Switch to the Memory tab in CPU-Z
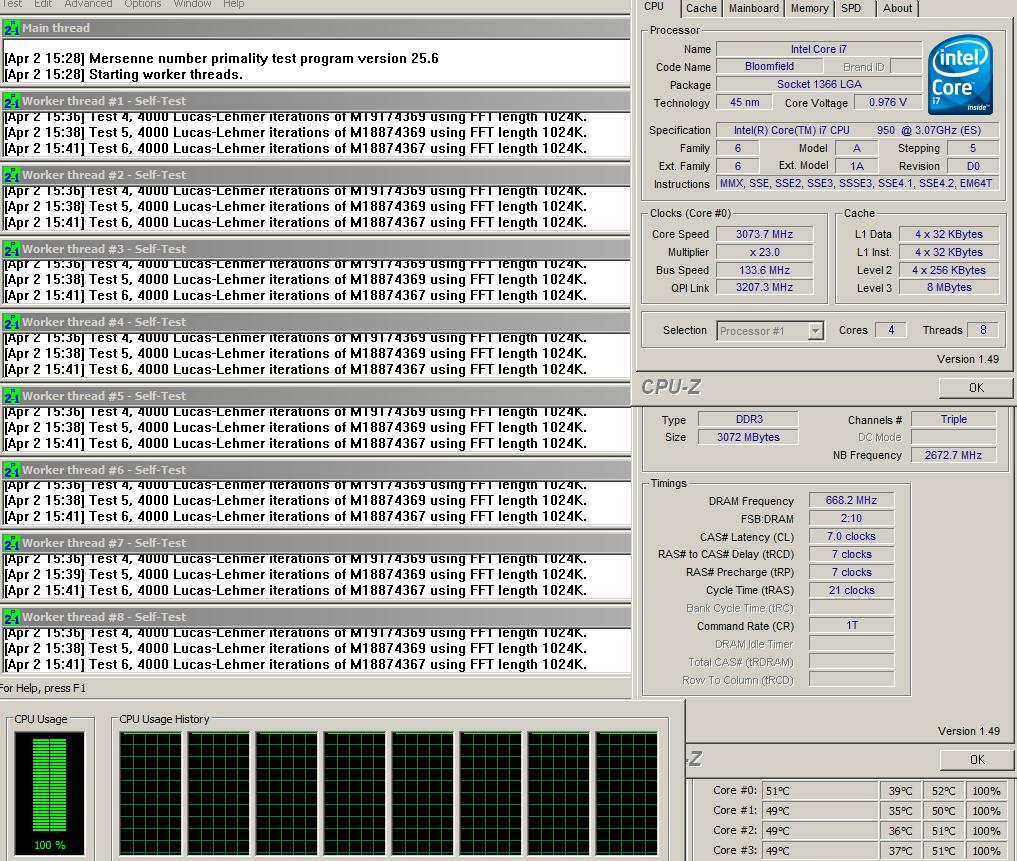The image size is (1017, 861). [x=809, y=8]
